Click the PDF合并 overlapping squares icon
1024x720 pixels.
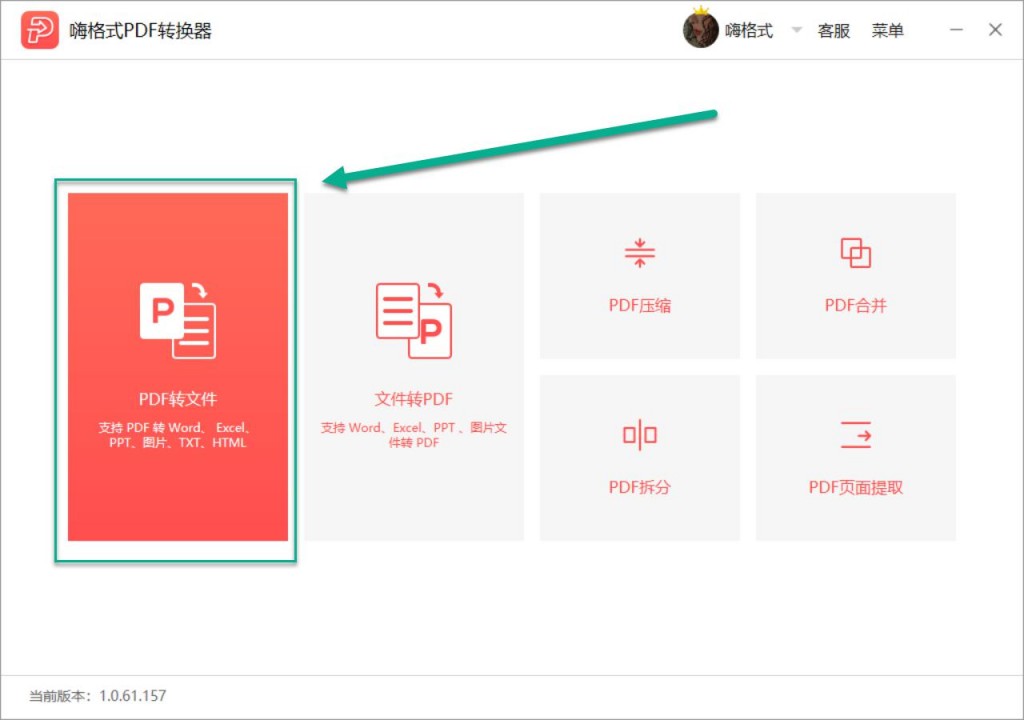point(856,253)
